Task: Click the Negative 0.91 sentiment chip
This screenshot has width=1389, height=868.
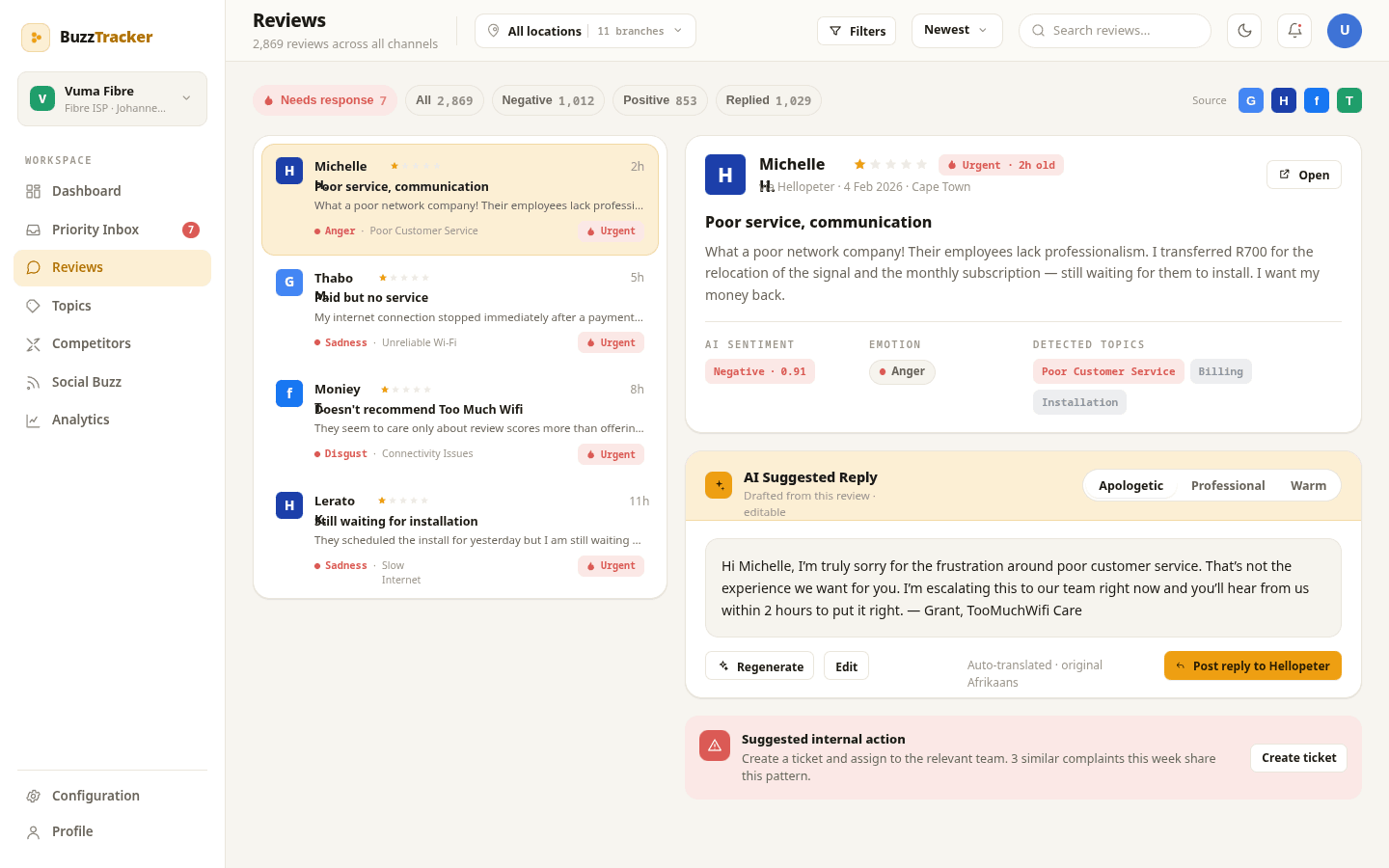Action: 760,371
